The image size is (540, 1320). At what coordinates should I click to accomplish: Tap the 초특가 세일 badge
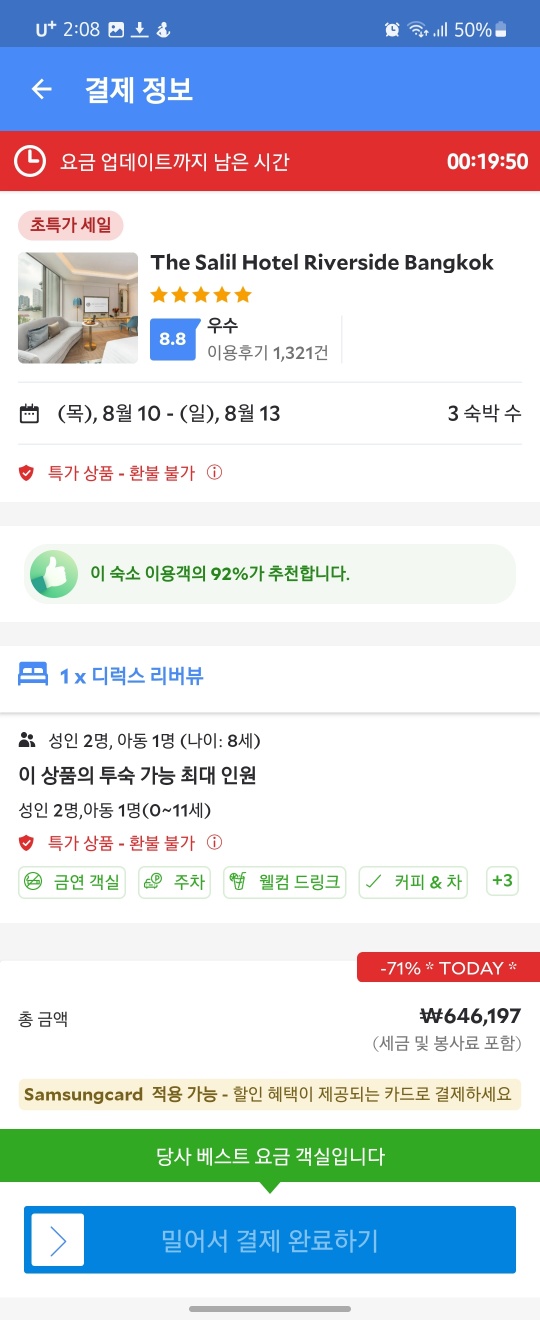point(71,225)
